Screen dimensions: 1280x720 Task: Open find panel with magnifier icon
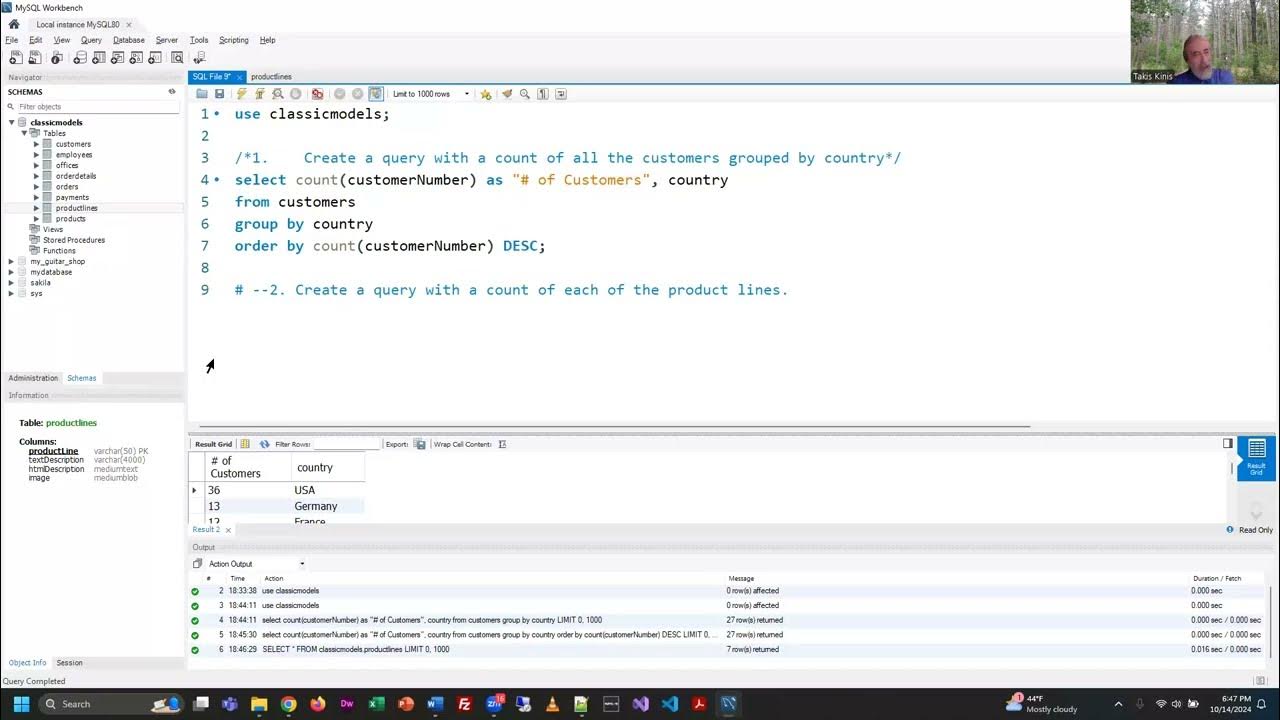525,94
